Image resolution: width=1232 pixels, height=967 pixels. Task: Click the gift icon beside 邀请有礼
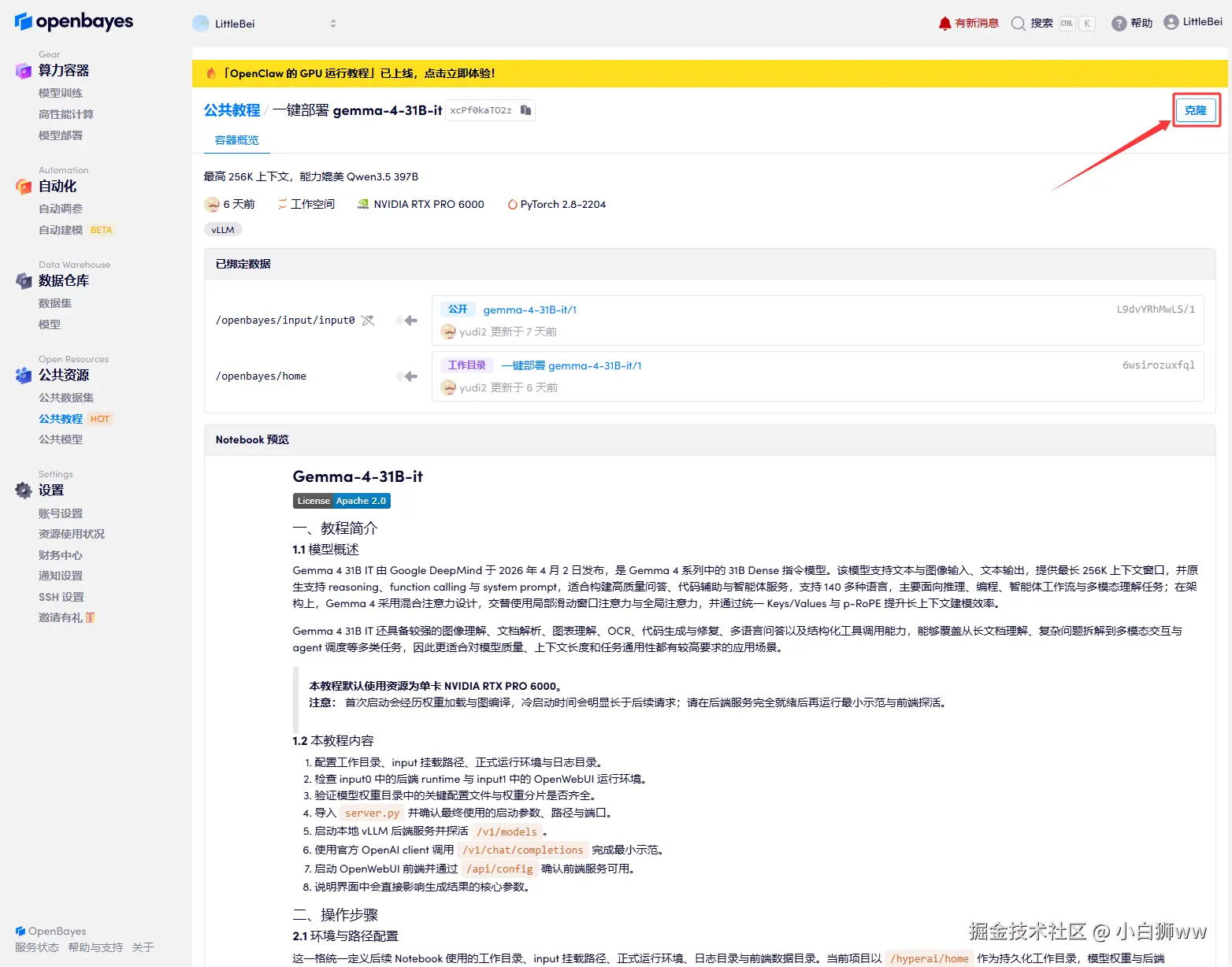tap(90, 617)
